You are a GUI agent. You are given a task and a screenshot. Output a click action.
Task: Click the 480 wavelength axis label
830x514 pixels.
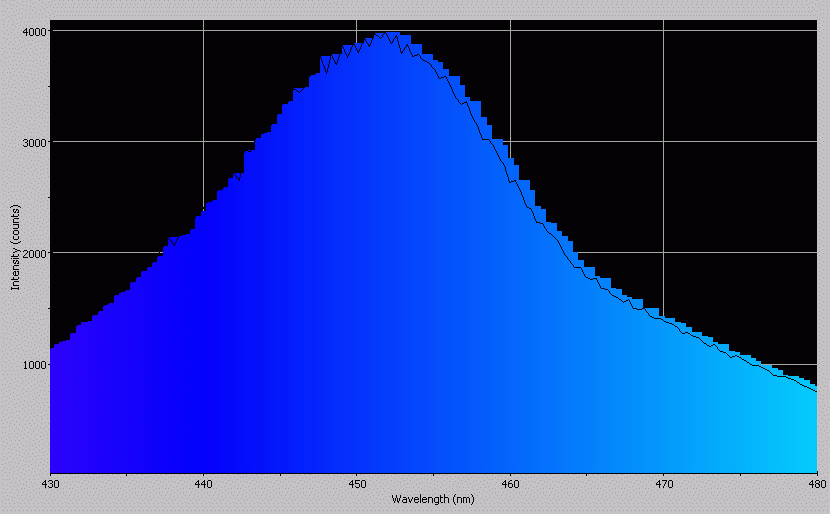point(817,484)
